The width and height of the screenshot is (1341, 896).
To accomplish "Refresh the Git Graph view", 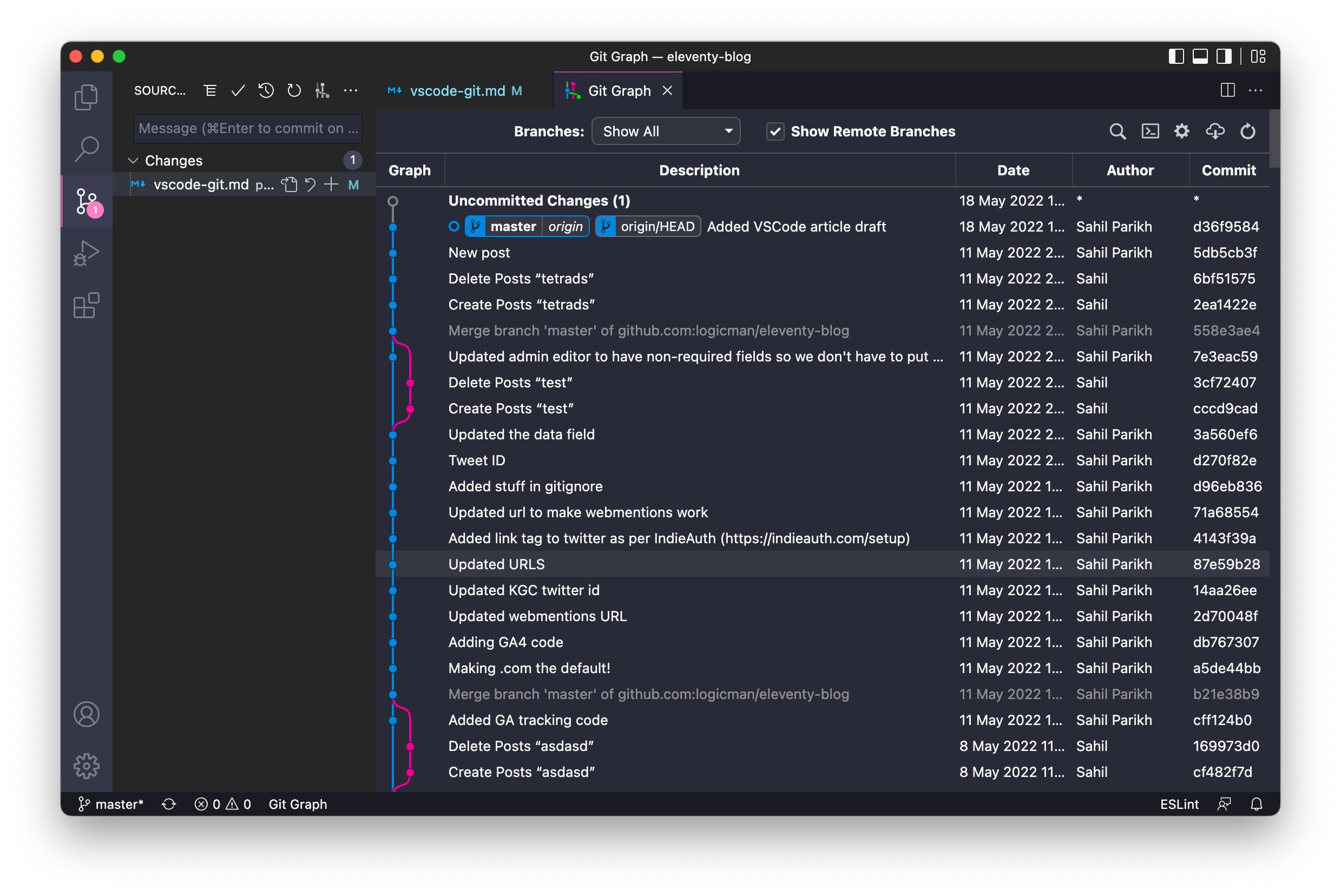I will [1247, 131].
